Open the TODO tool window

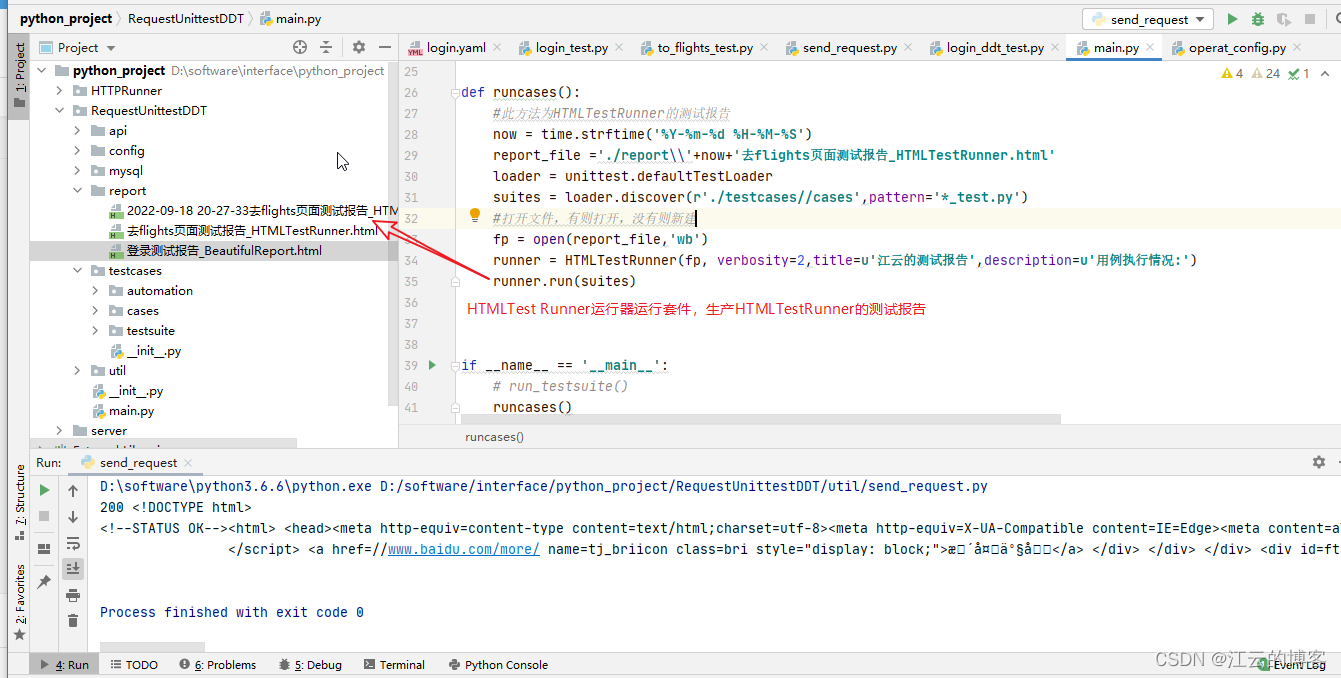click(134, 665)
